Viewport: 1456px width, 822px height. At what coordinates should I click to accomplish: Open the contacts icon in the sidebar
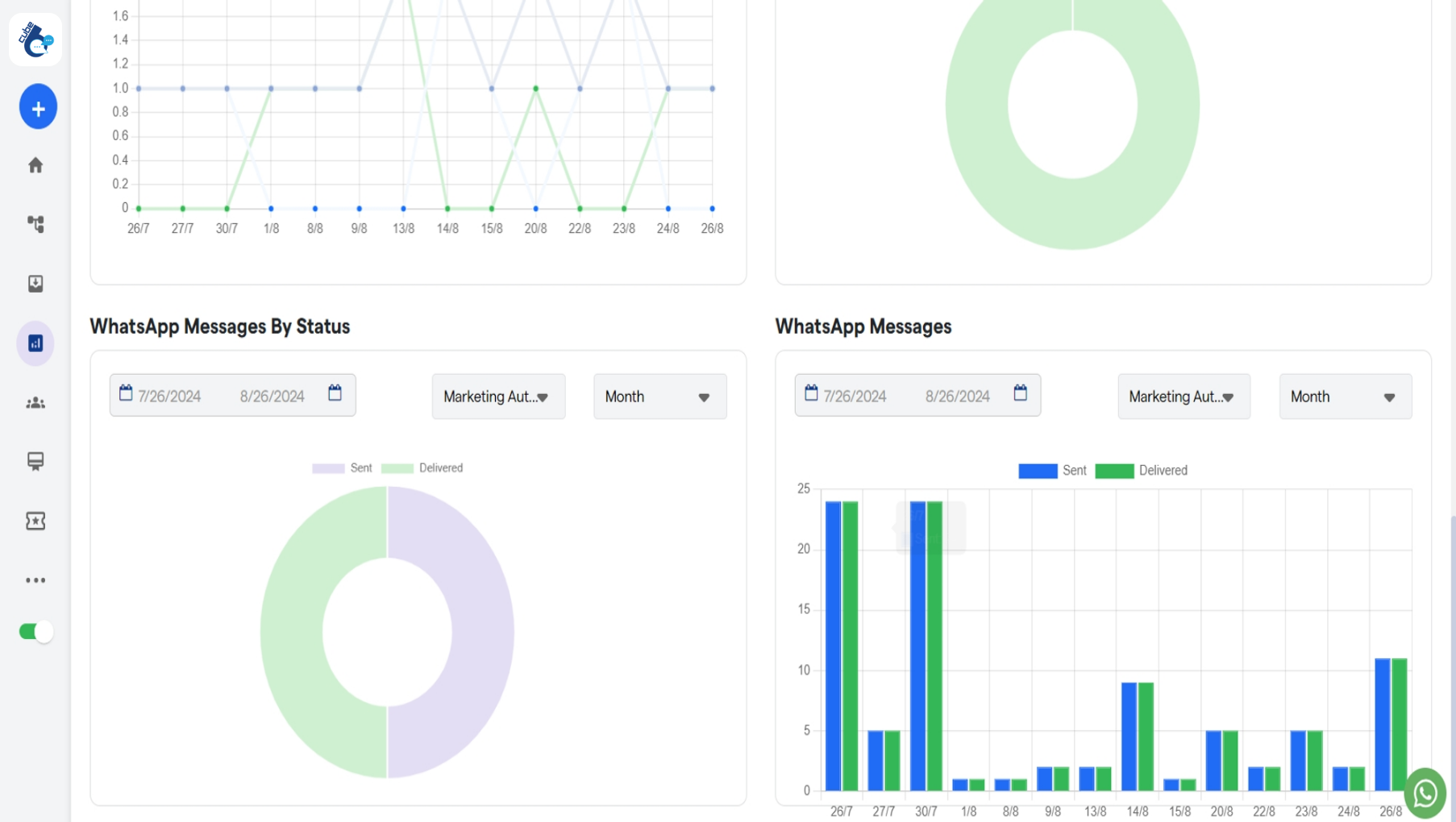[x=35, y=402]
